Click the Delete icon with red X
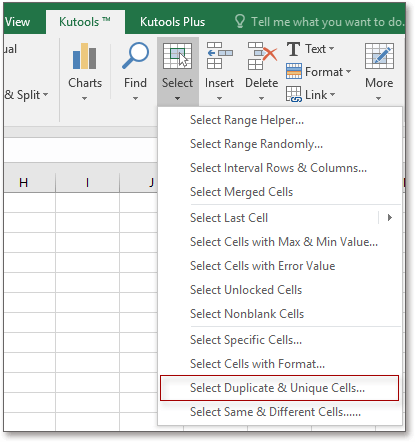 point(262,56)
